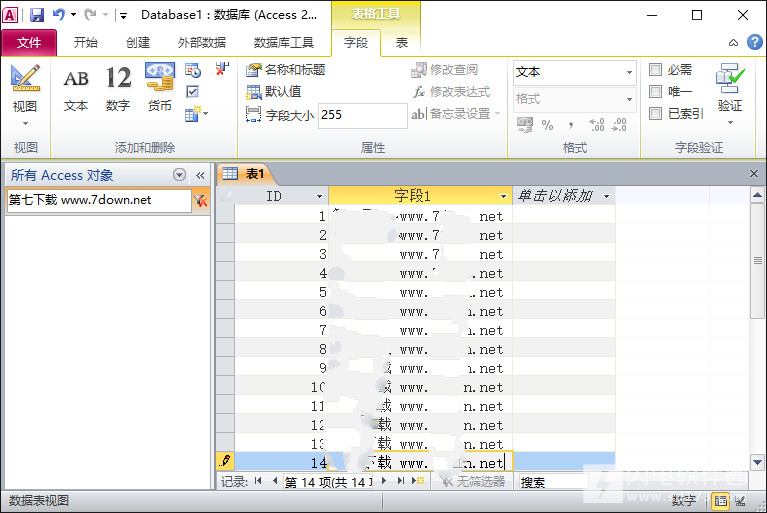Click 默认值 button

coord(274,91)
